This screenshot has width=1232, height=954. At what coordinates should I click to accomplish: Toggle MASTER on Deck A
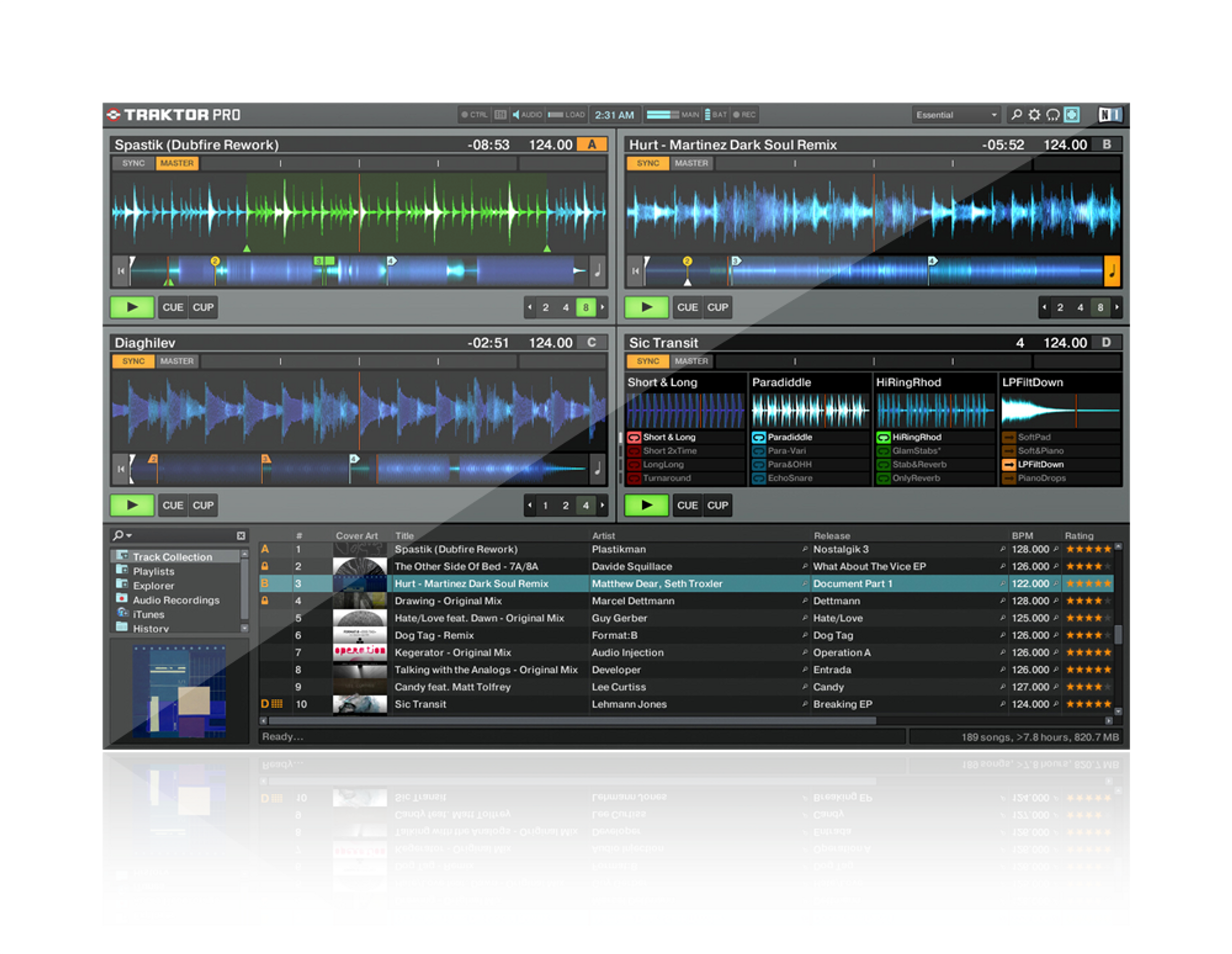click(x=177, y=163)
